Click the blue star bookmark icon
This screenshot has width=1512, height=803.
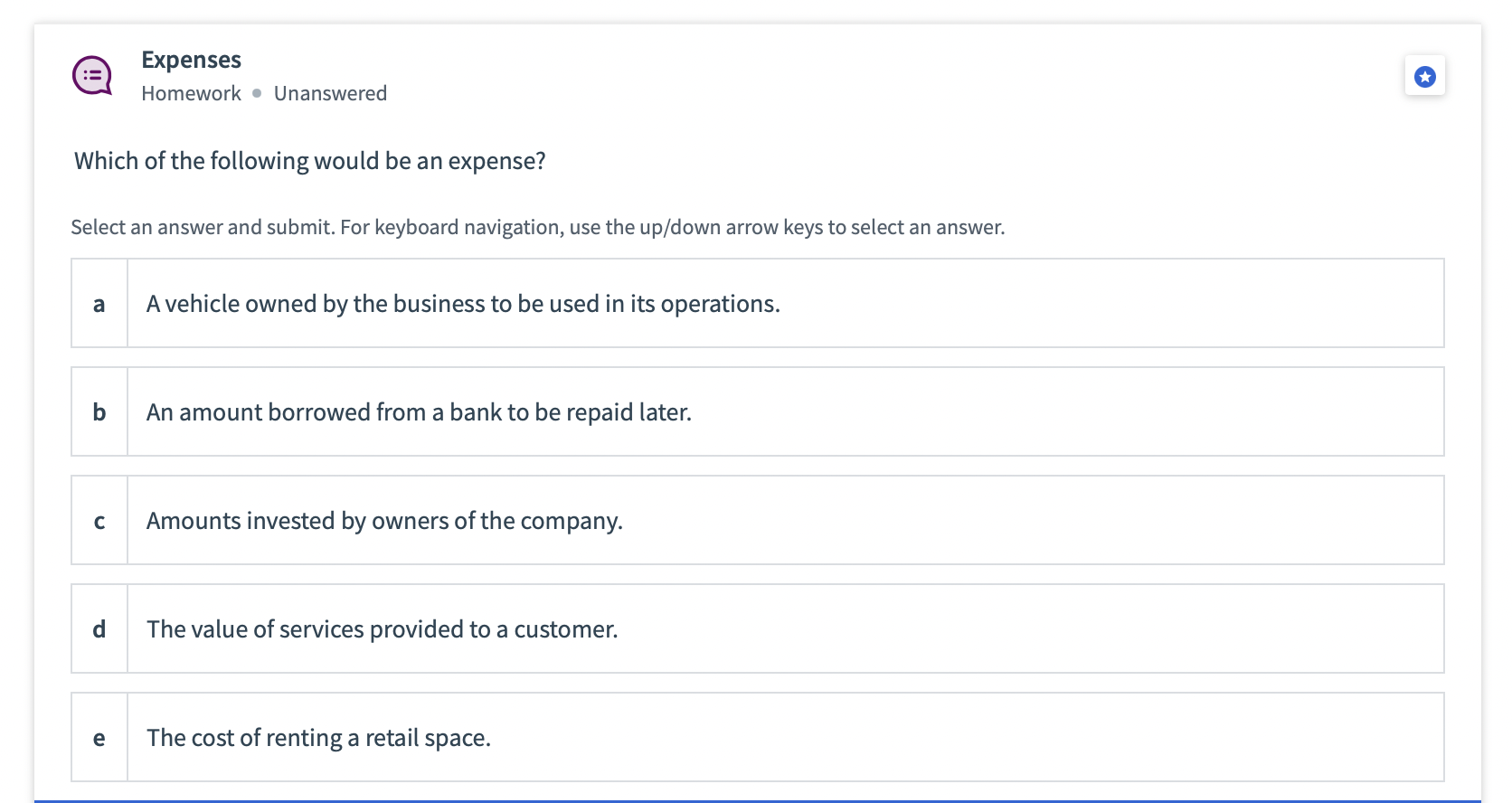pyautogui.click(x=1424, y=76)
